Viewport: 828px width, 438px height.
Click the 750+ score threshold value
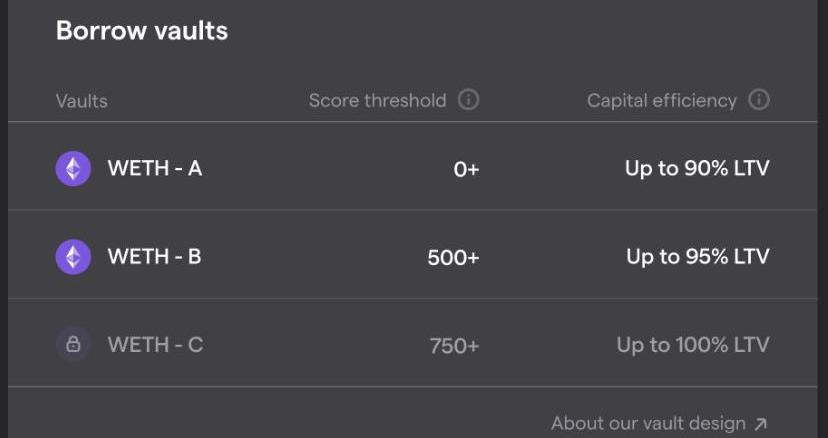454,346
